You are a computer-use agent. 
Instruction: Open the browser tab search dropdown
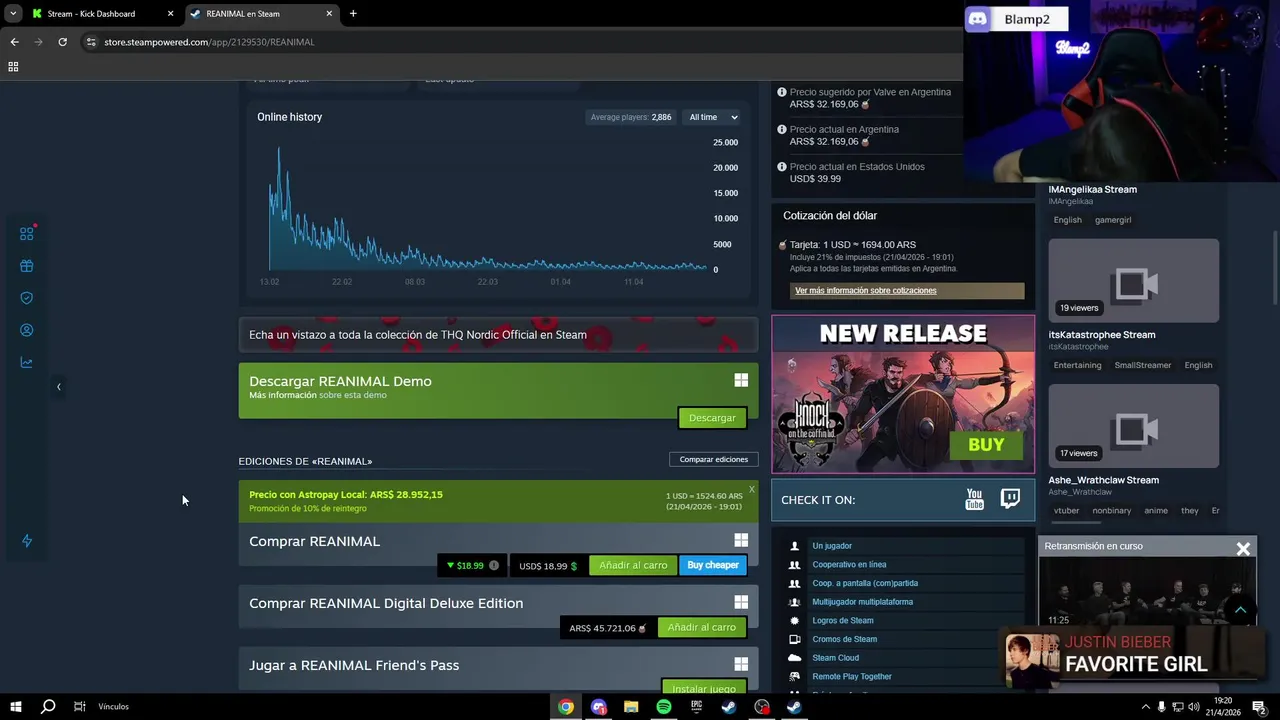coord(13,14)
